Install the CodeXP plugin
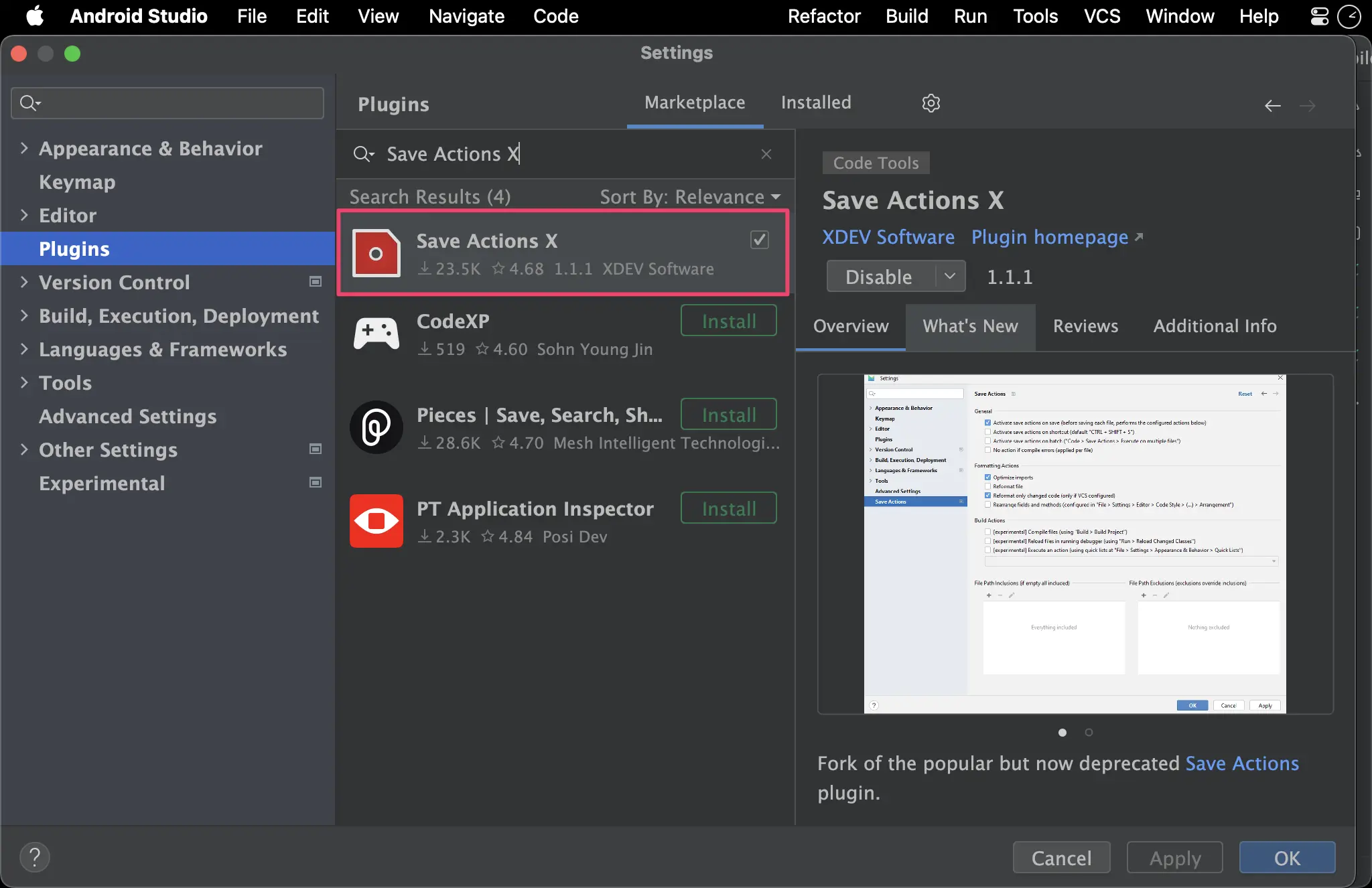1372x888 pixels. [x=729, y=321]
